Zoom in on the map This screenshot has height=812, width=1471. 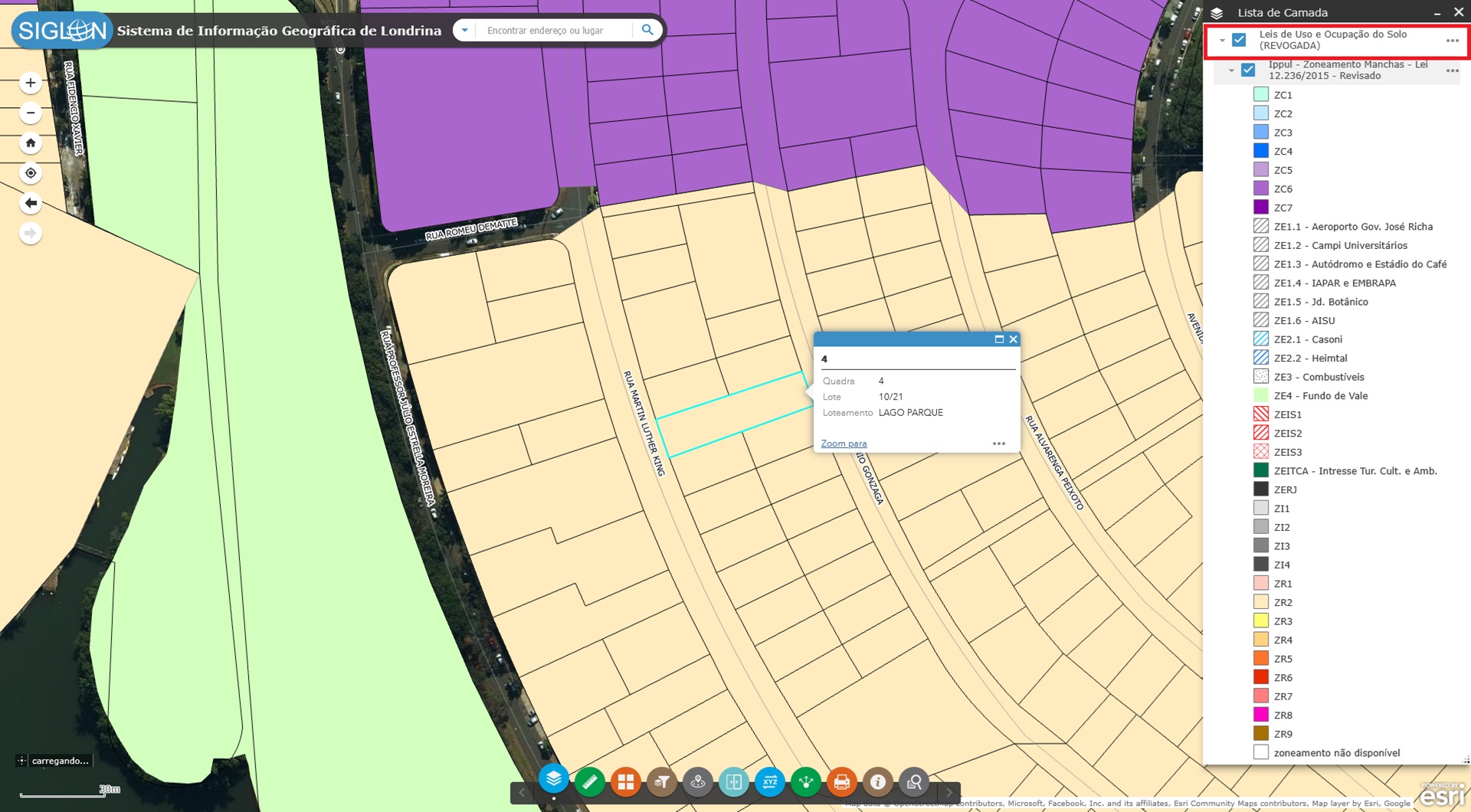(x=31, y=83)
